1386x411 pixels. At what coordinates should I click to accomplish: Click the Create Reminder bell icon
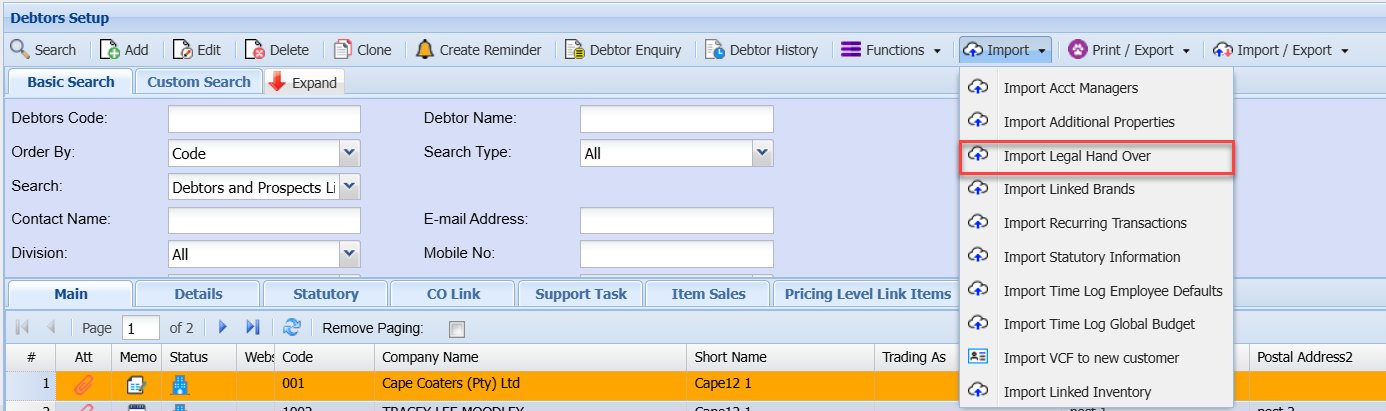425,49
